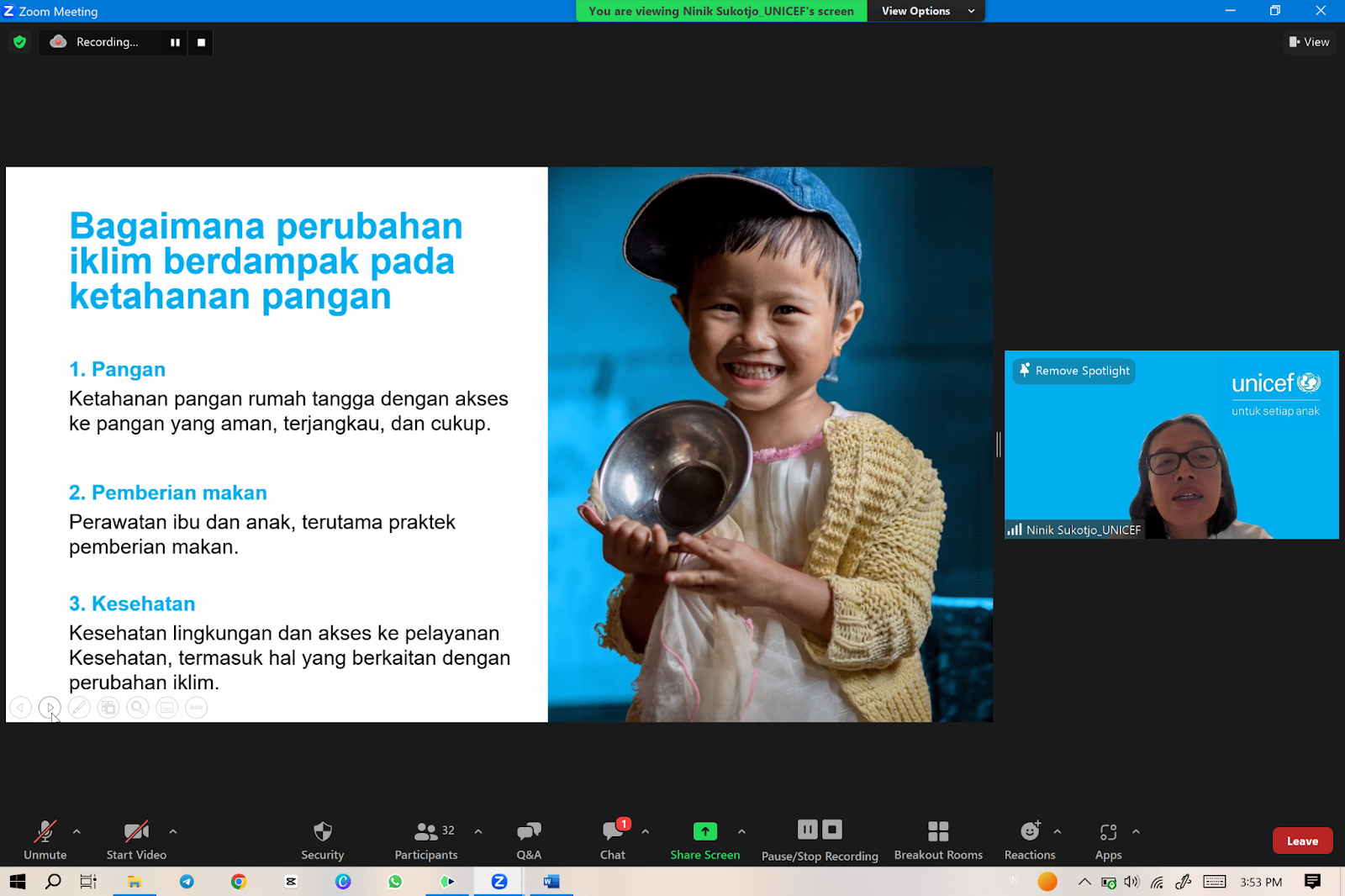The image size is (1345, 896).
Task: Click the slide heading '1. Pangan'
Action: [x=117, y=369]
